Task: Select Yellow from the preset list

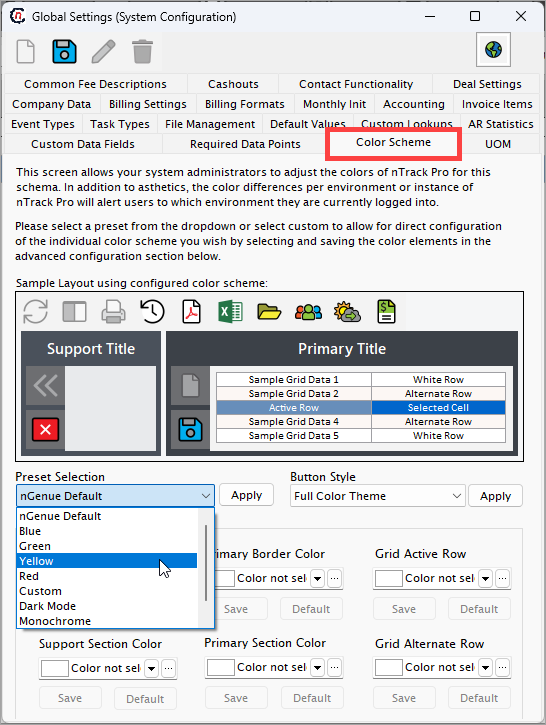Action: (107, 561)
